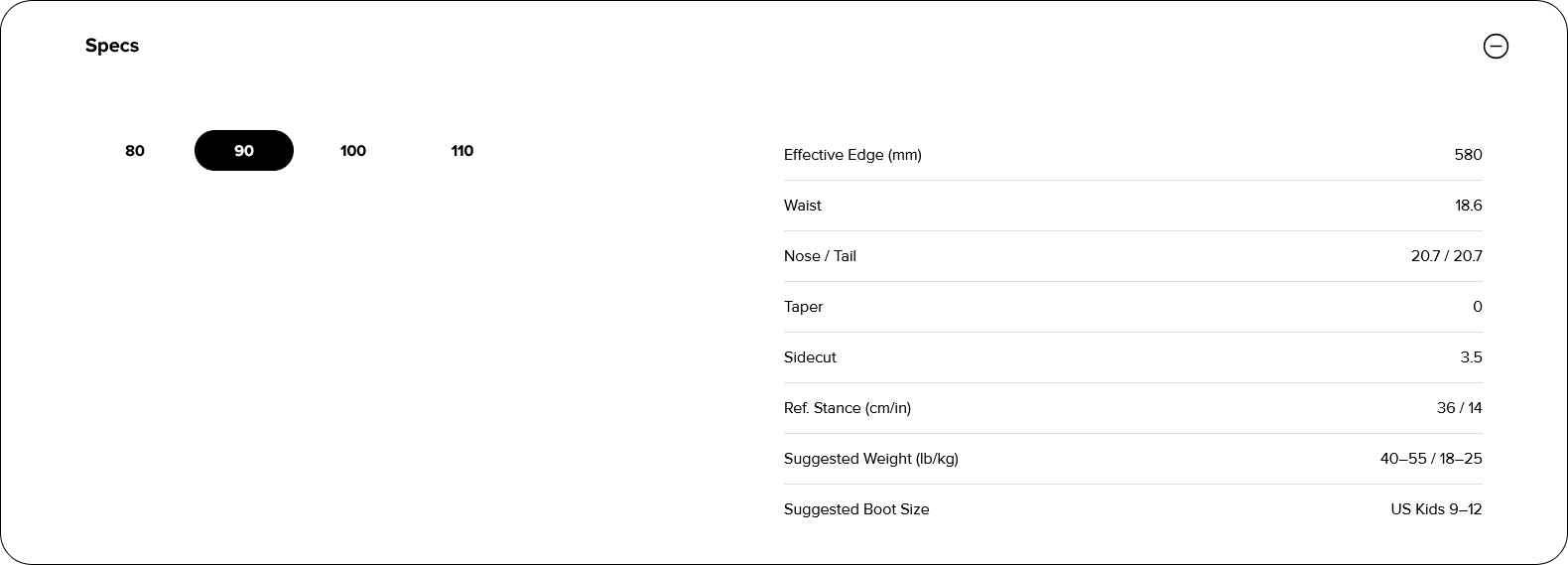Click the Specs section heading
Image resolution: width=1568 pixels, height=565 pixels.
[x=112, y=46]
